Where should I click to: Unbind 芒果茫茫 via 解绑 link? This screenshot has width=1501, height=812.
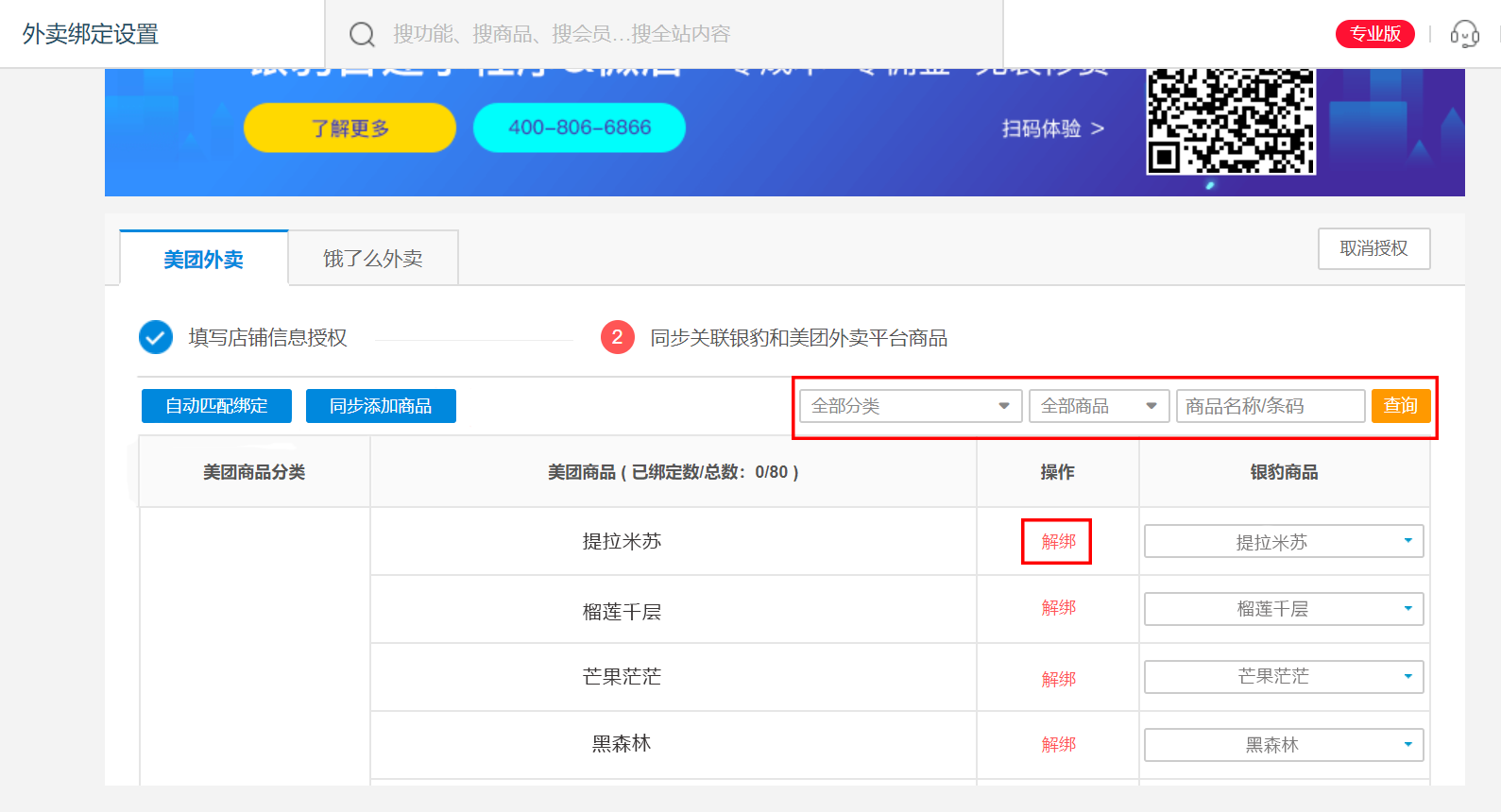click(1058, 679)
